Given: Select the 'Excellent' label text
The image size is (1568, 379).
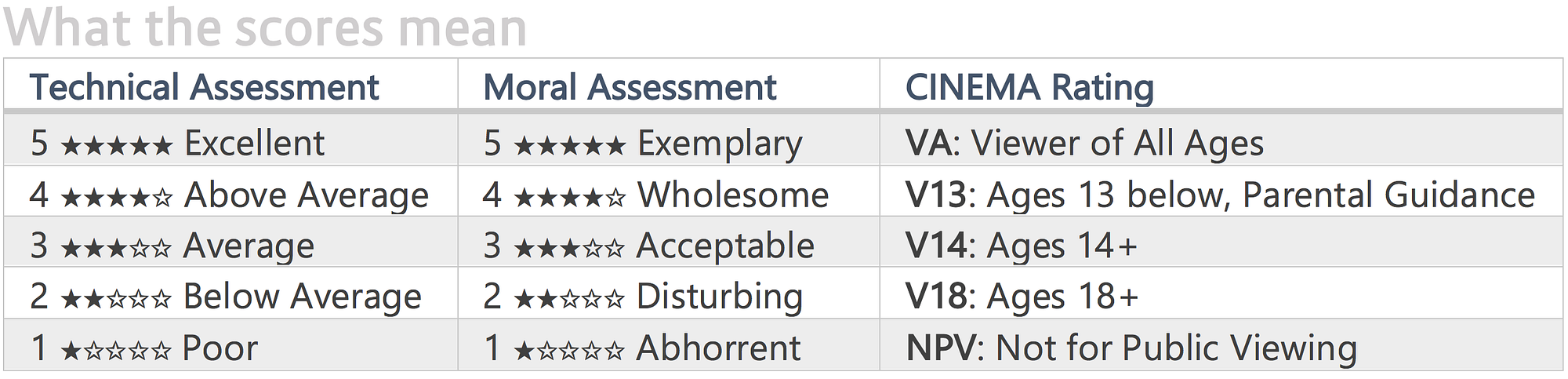Looking at the screenshot, I should click(254, 143).
